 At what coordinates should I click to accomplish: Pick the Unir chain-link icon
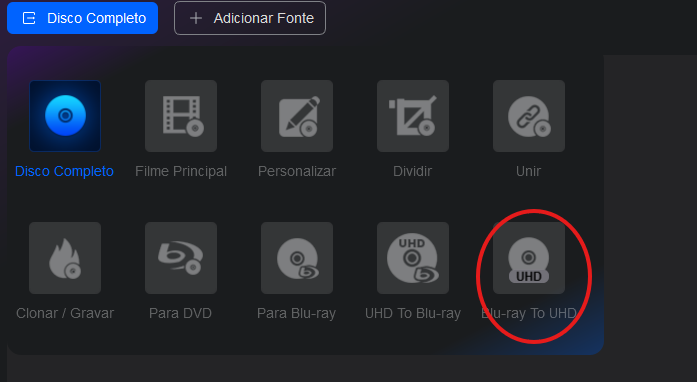coord(529,116)
